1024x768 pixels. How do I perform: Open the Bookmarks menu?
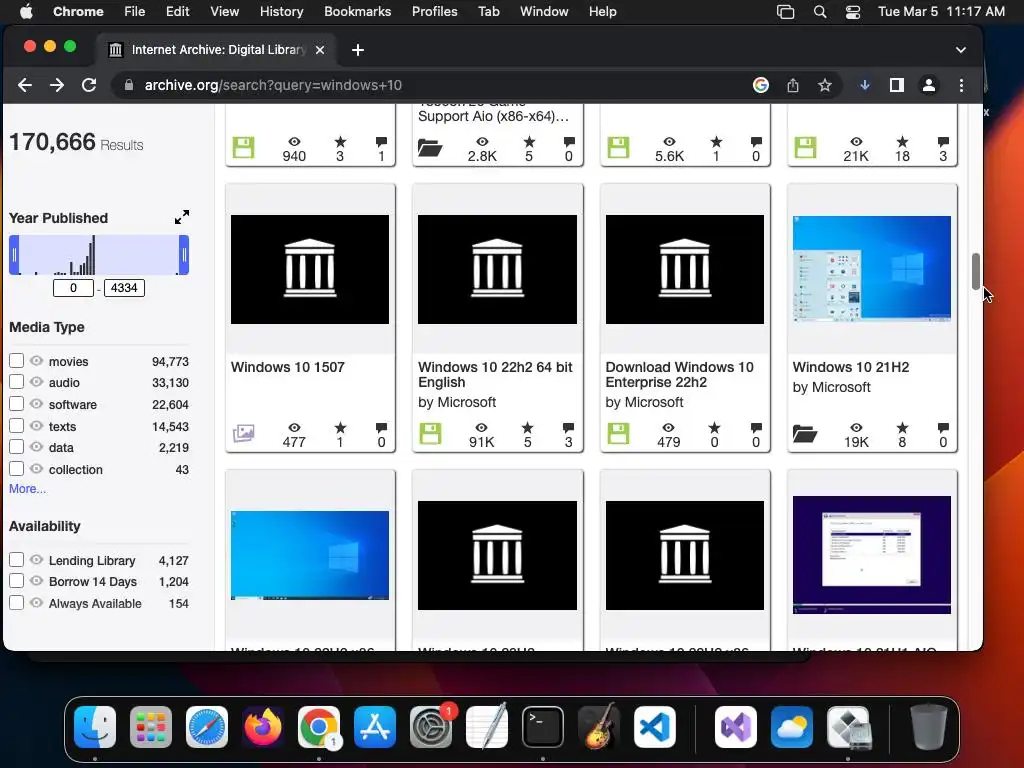point(357,11)
